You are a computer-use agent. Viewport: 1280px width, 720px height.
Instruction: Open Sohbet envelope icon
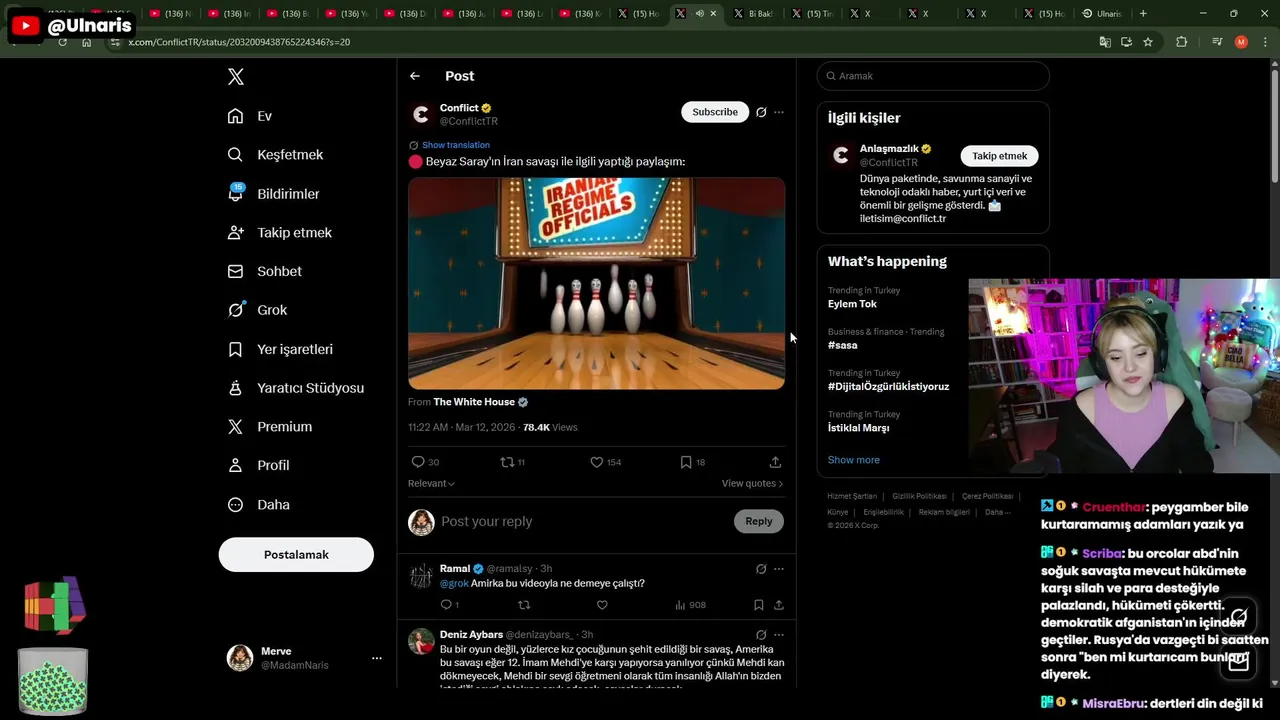click(235, 271)
